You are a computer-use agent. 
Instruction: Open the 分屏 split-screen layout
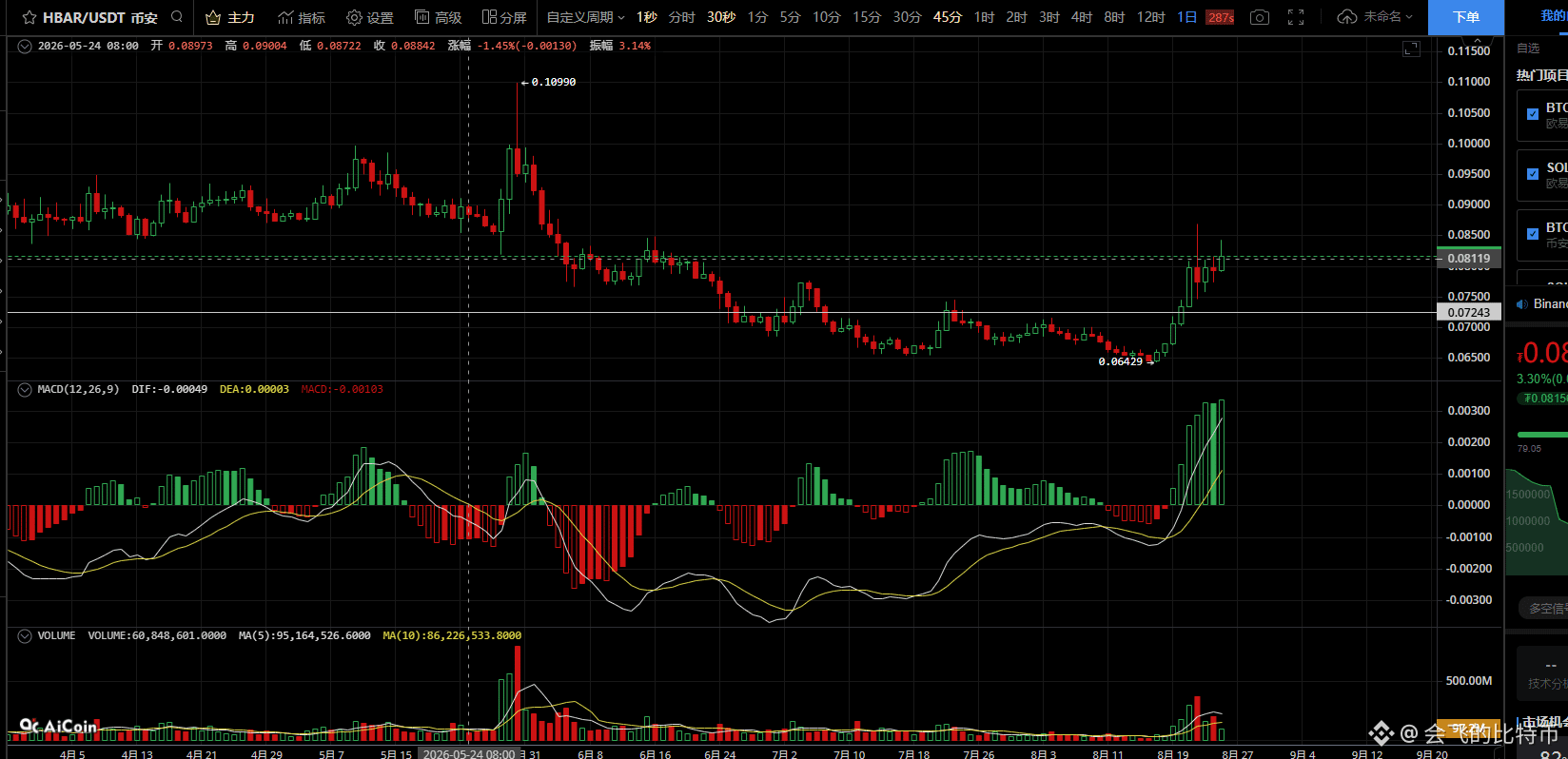coord(504,17)
